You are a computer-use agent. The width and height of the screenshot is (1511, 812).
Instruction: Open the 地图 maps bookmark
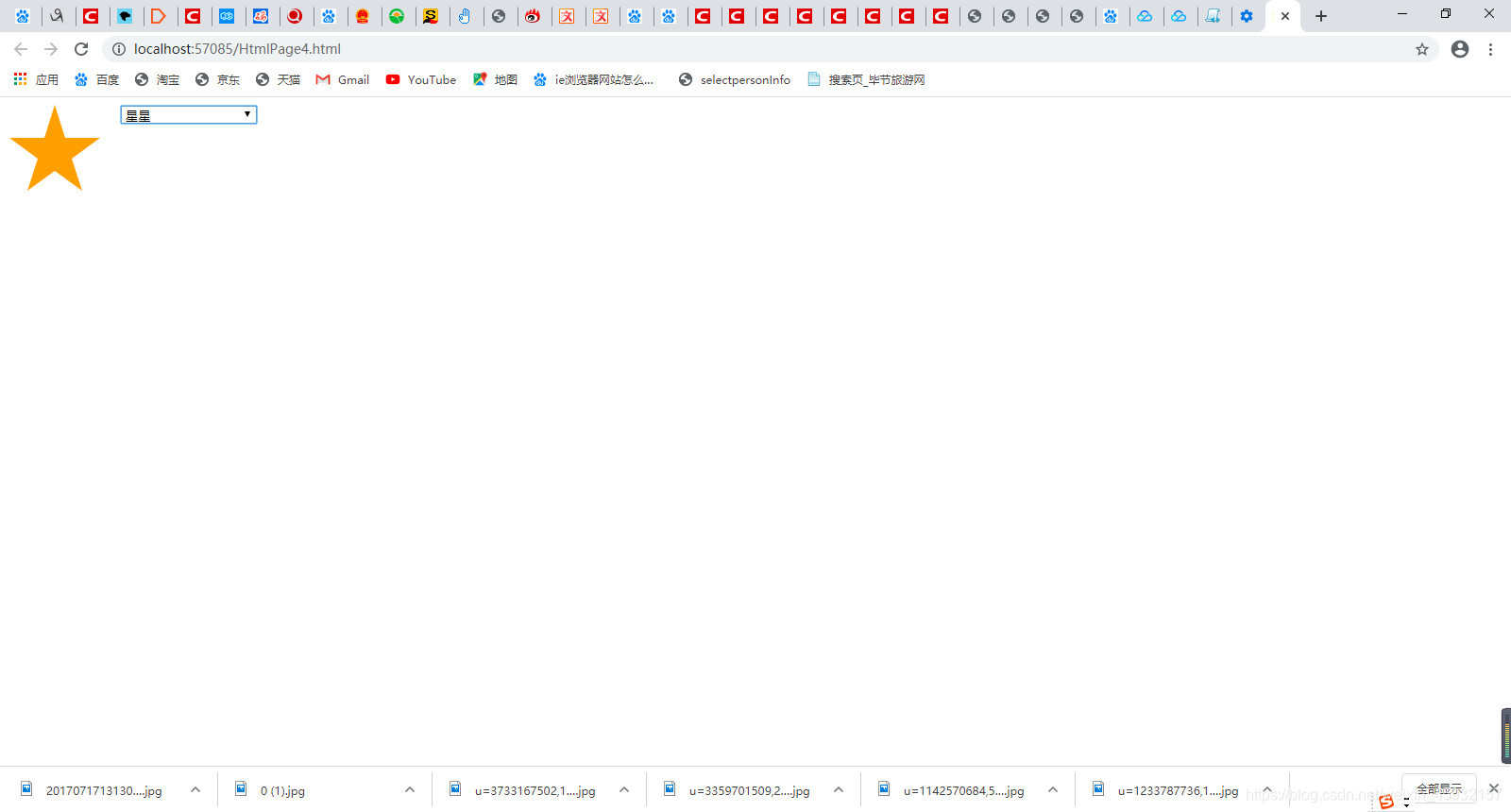coord(495,79)
